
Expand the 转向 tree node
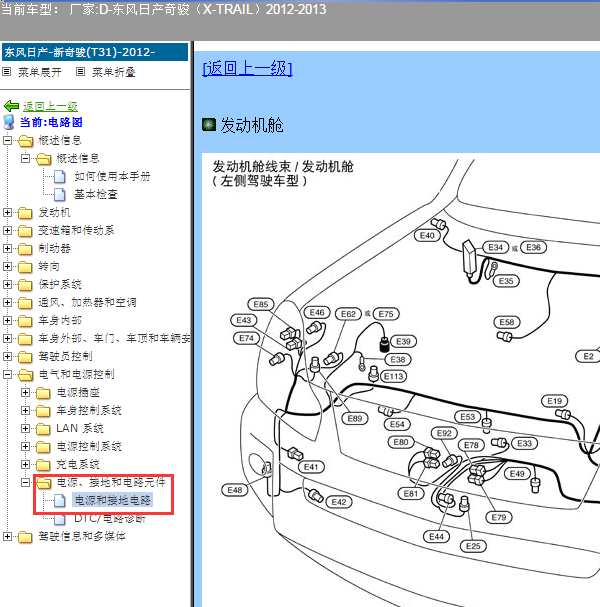pyautogui.click(x=7, y=266)
